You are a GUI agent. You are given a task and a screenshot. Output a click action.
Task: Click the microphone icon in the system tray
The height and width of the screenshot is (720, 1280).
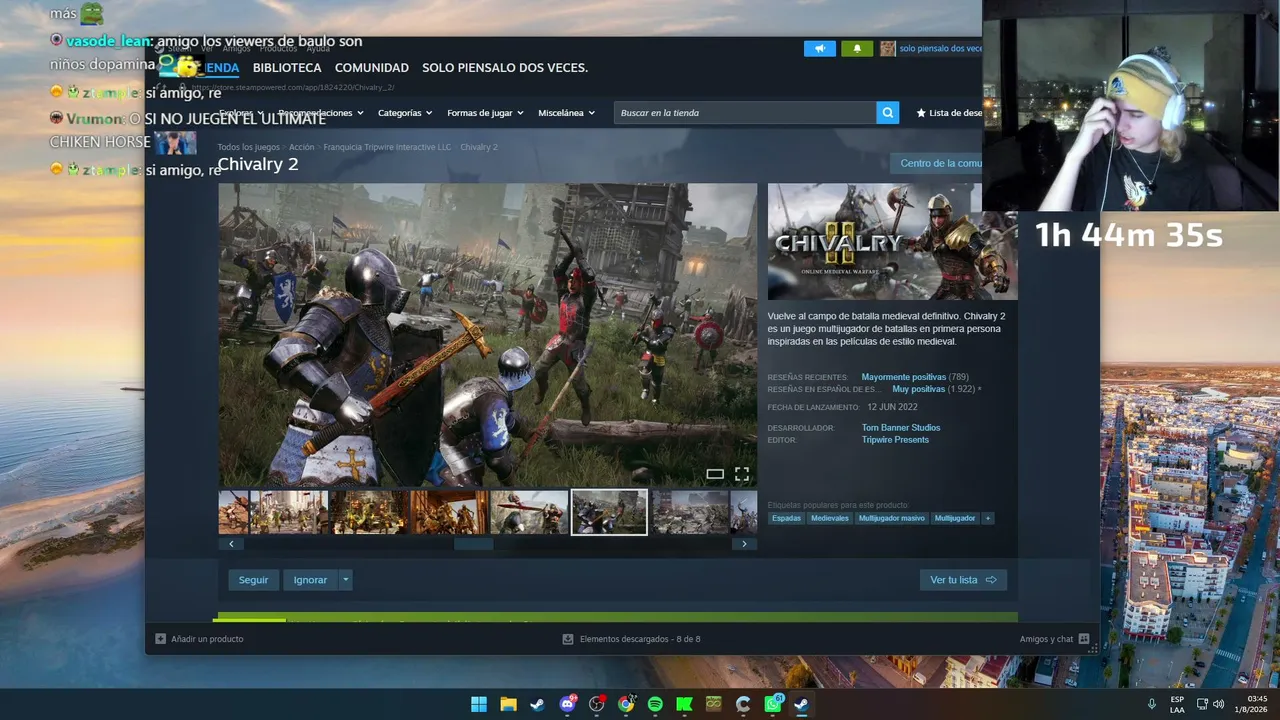pyautogui.click(x=1152, y=704)
